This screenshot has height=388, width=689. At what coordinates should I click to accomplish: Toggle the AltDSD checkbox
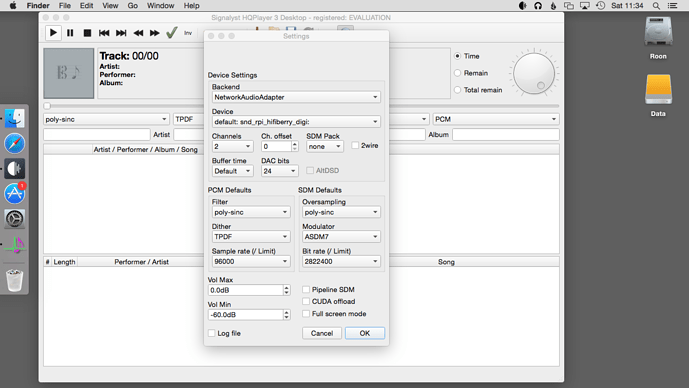coord(310,170)
